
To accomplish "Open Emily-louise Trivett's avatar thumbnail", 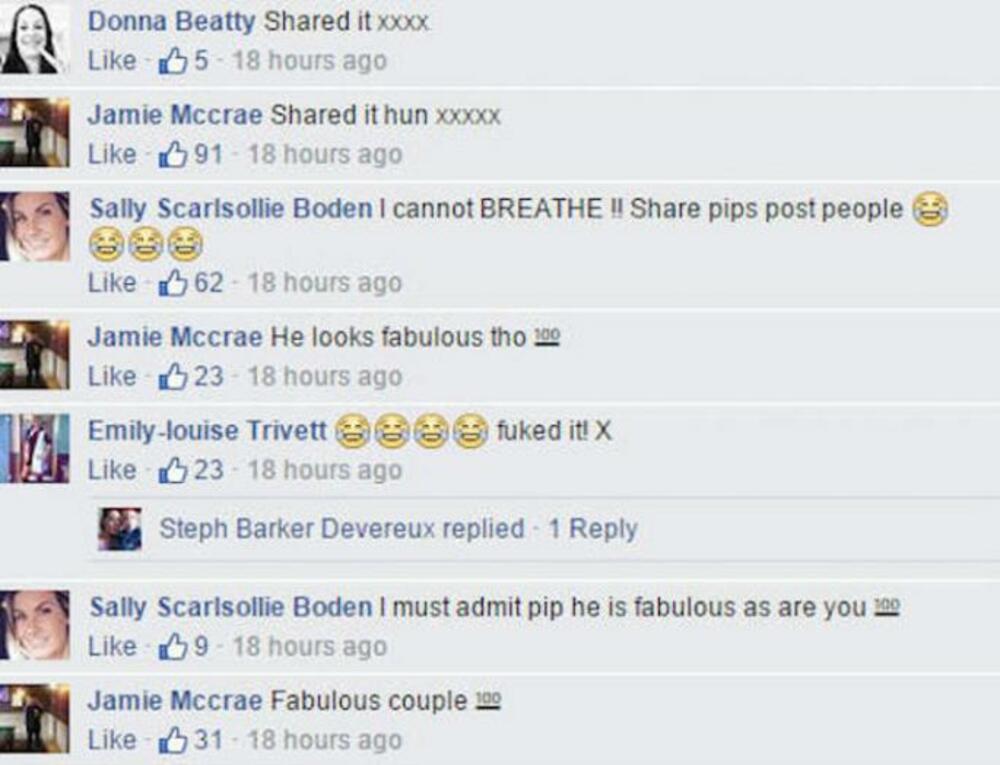I will click(34, 448).
